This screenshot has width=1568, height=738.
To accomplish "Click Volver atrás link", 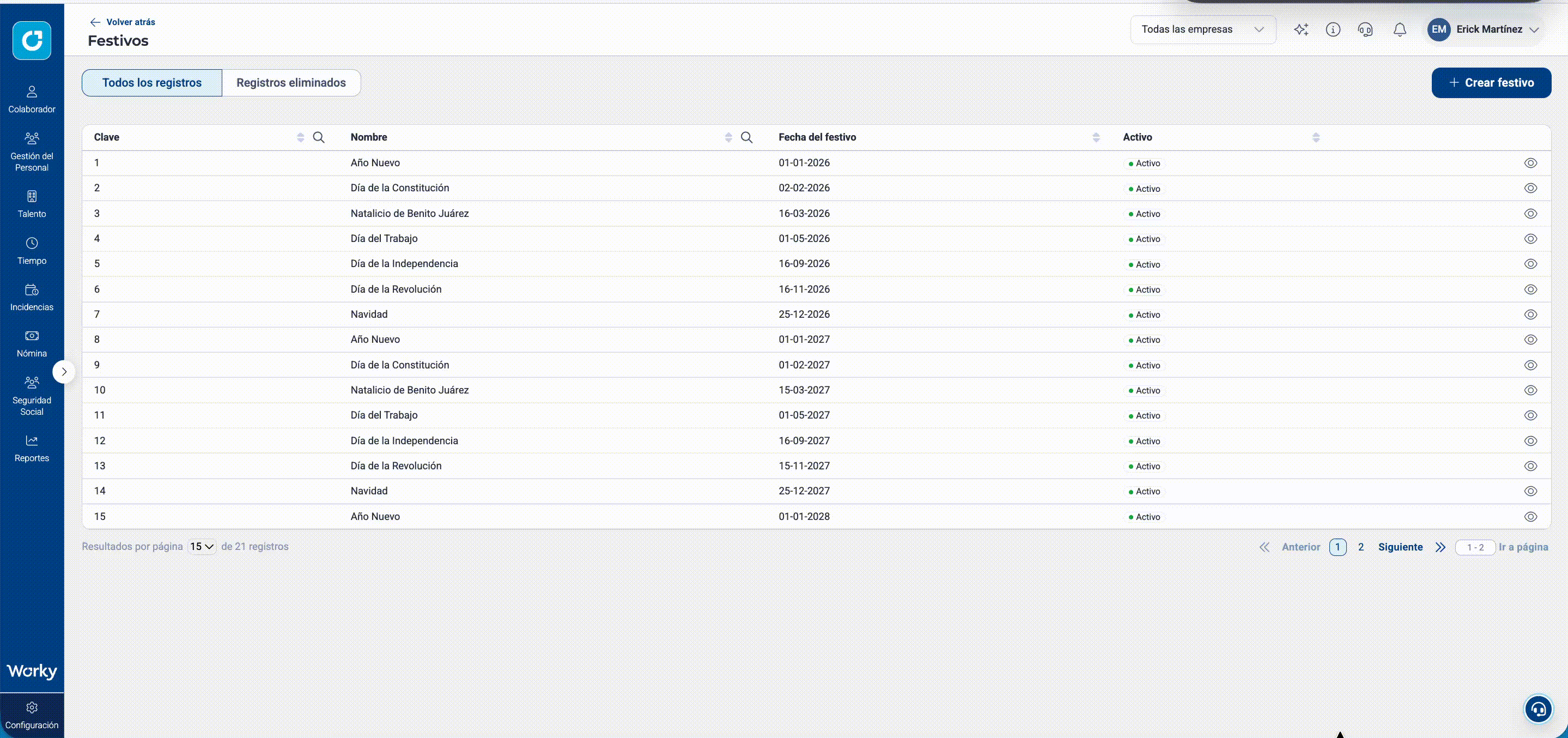I will click(x=123, y=22).
